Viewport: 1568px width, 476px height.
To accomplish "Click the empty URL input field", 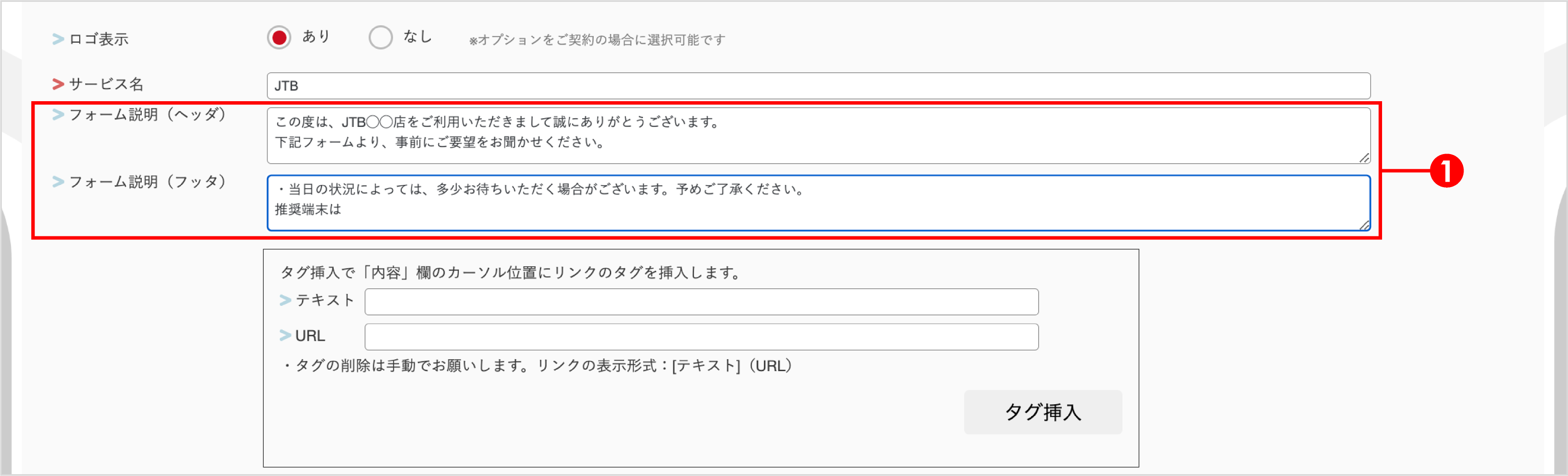I will coord(700,336).
